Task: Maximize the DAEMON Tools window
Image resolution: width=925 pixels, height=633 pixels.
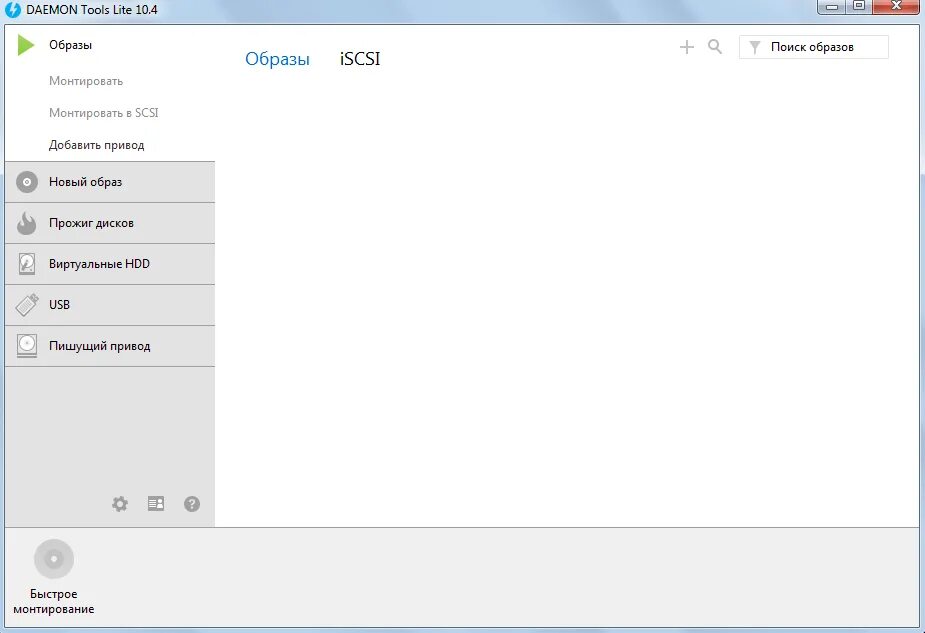Action: pyautogui.click(x=859, y=6)
